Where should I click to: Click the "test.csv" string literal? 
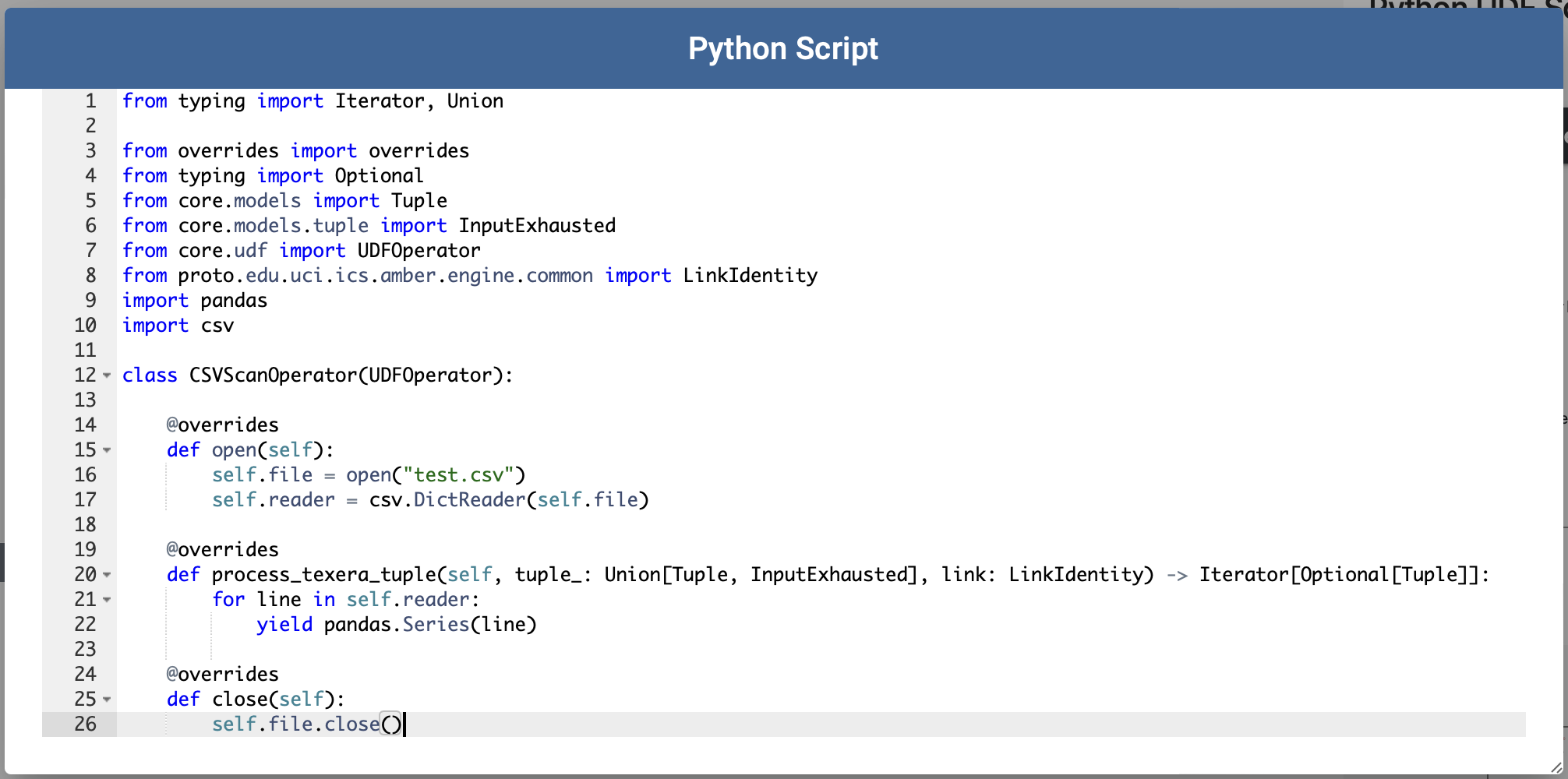coord(458,475)
